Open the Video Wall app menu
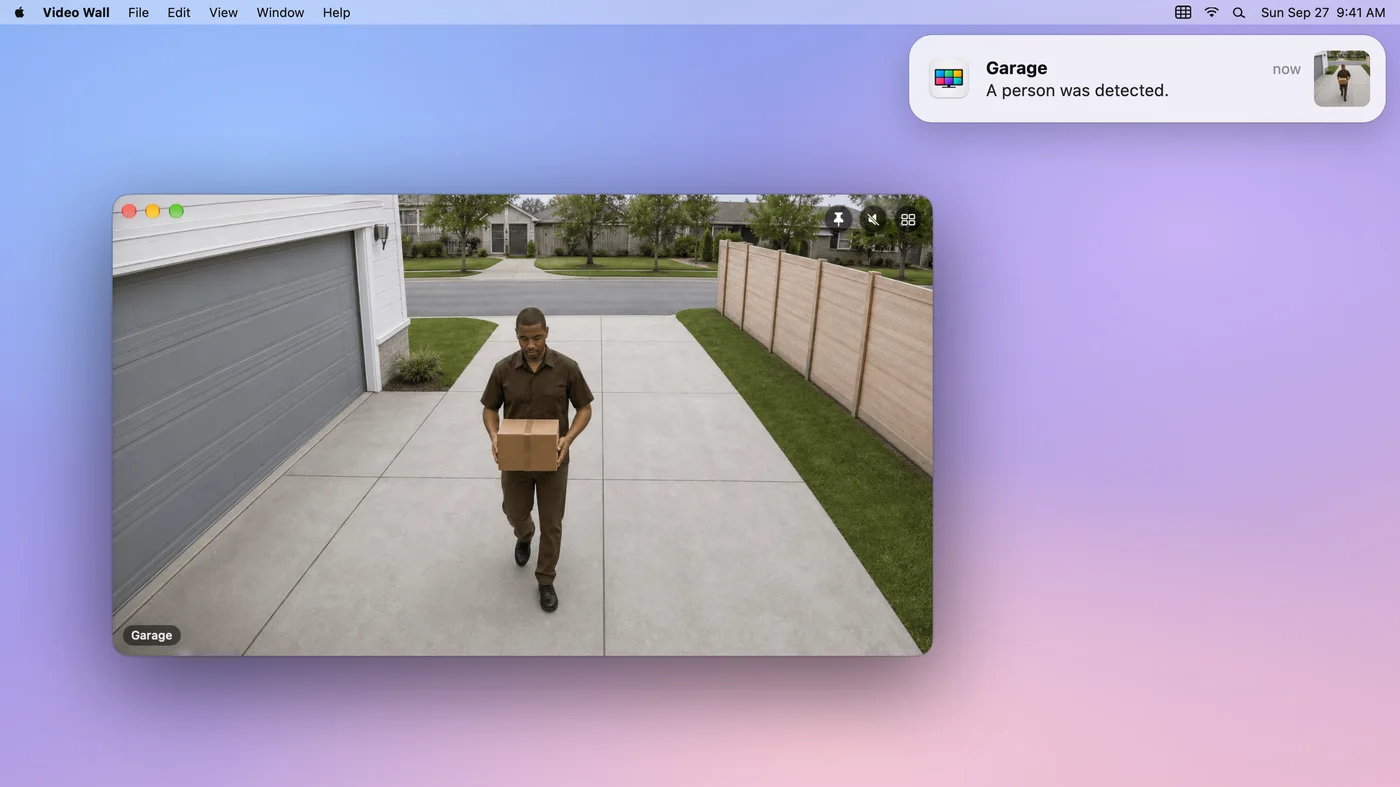The height and width of the screenshot is (787, 1400). coord(76,12)
